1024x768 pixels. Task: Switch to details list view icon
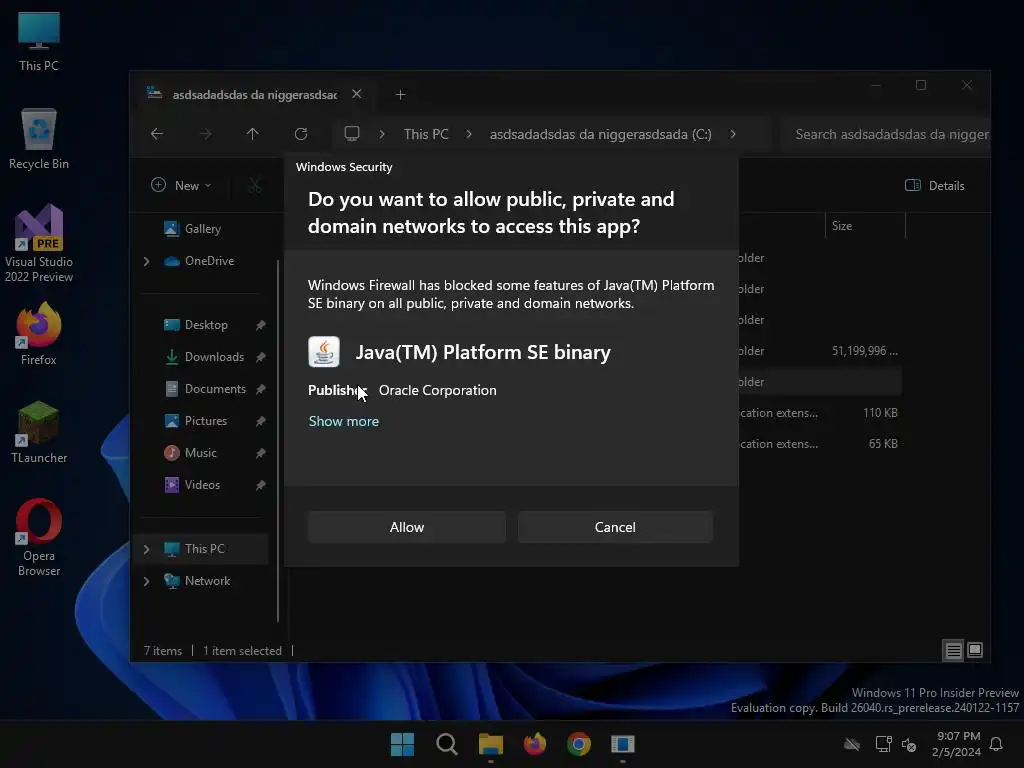coord(953,650)
